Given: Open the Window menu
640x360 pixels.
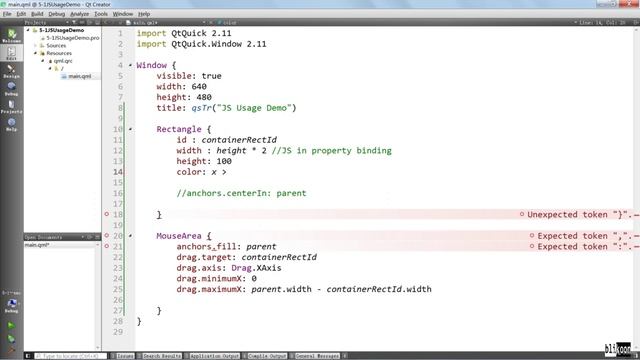Looking at the screenshot, I should point(122,14).
